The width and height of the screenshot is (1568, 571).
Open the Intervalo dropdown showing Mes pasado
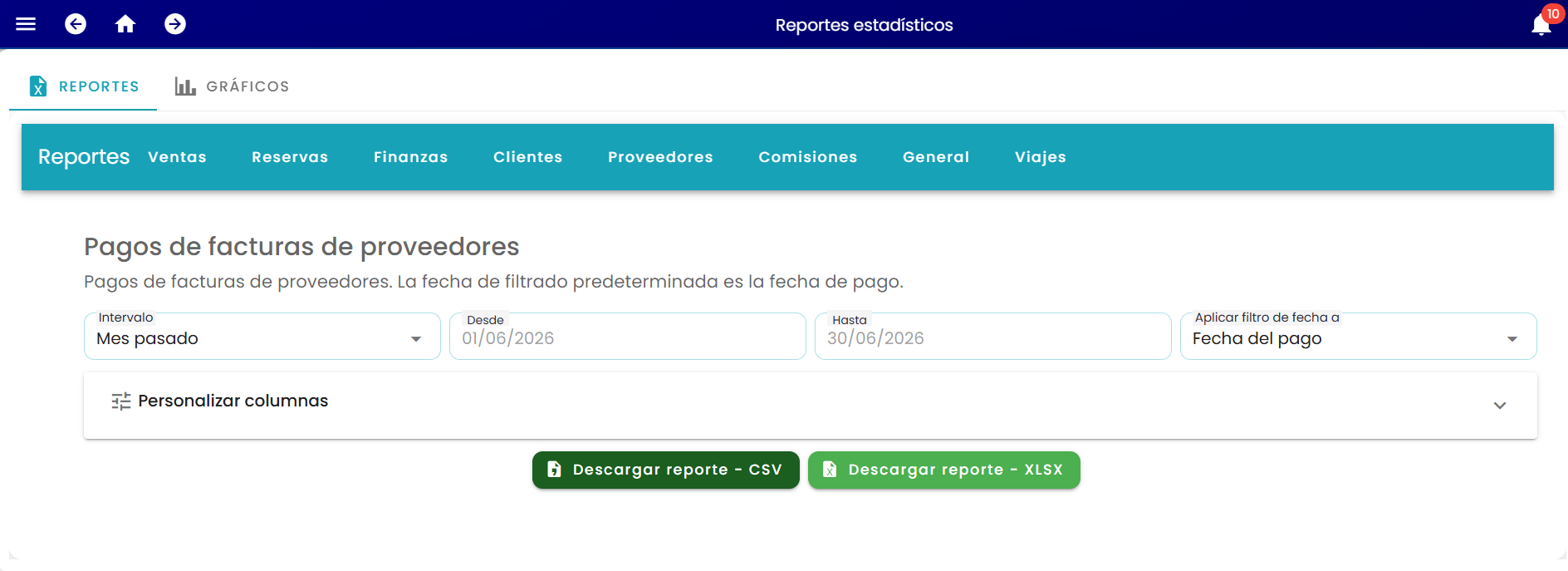tap(262, 337)
